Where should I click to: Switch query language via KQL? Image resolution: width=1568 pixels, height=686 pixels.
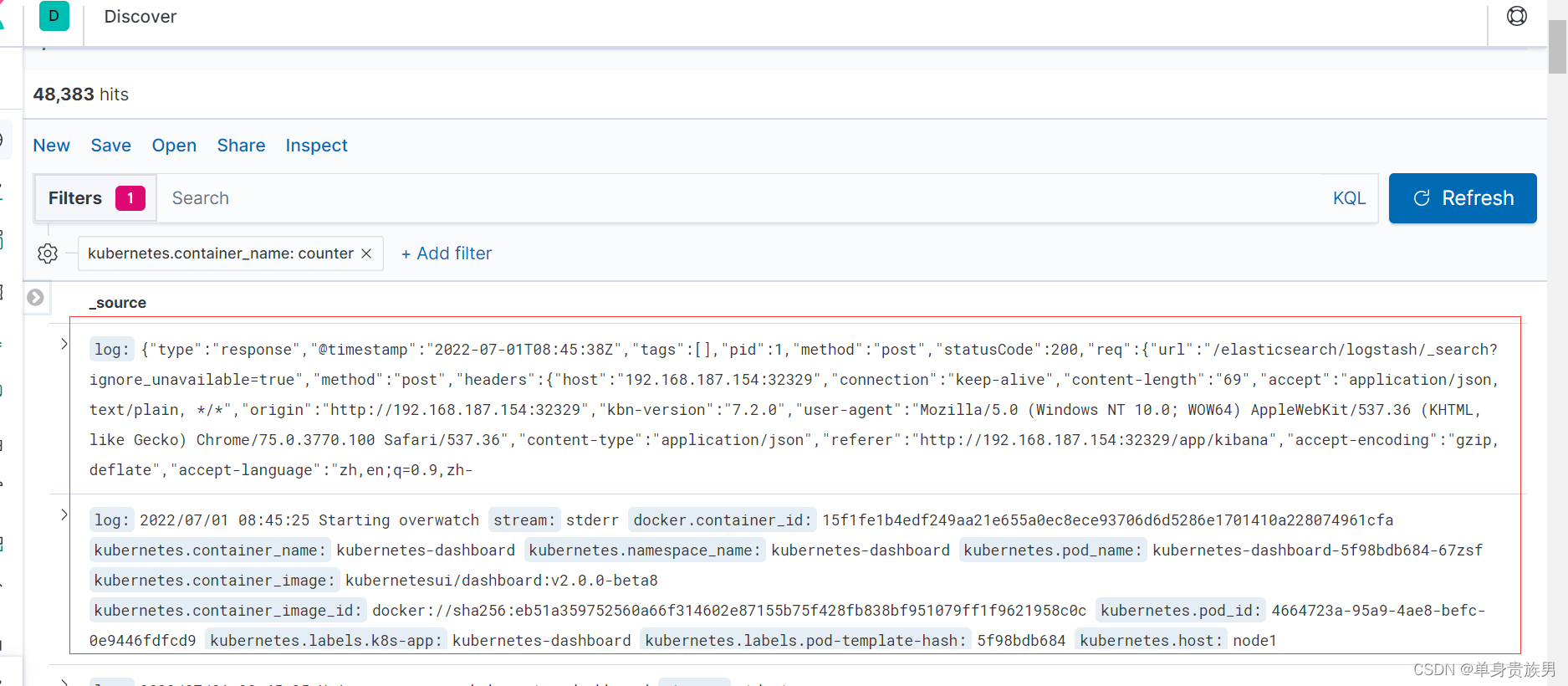tap(1349, 198)
